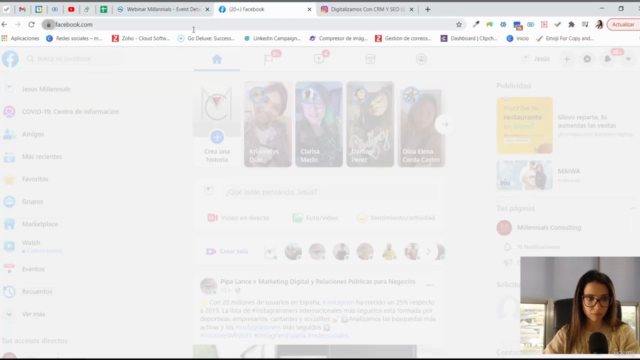Image resolution: width=640 pixels, height=360 pixels.
Task: Open Marketplace in the left sidebar
Action: (x=40, y=224)
